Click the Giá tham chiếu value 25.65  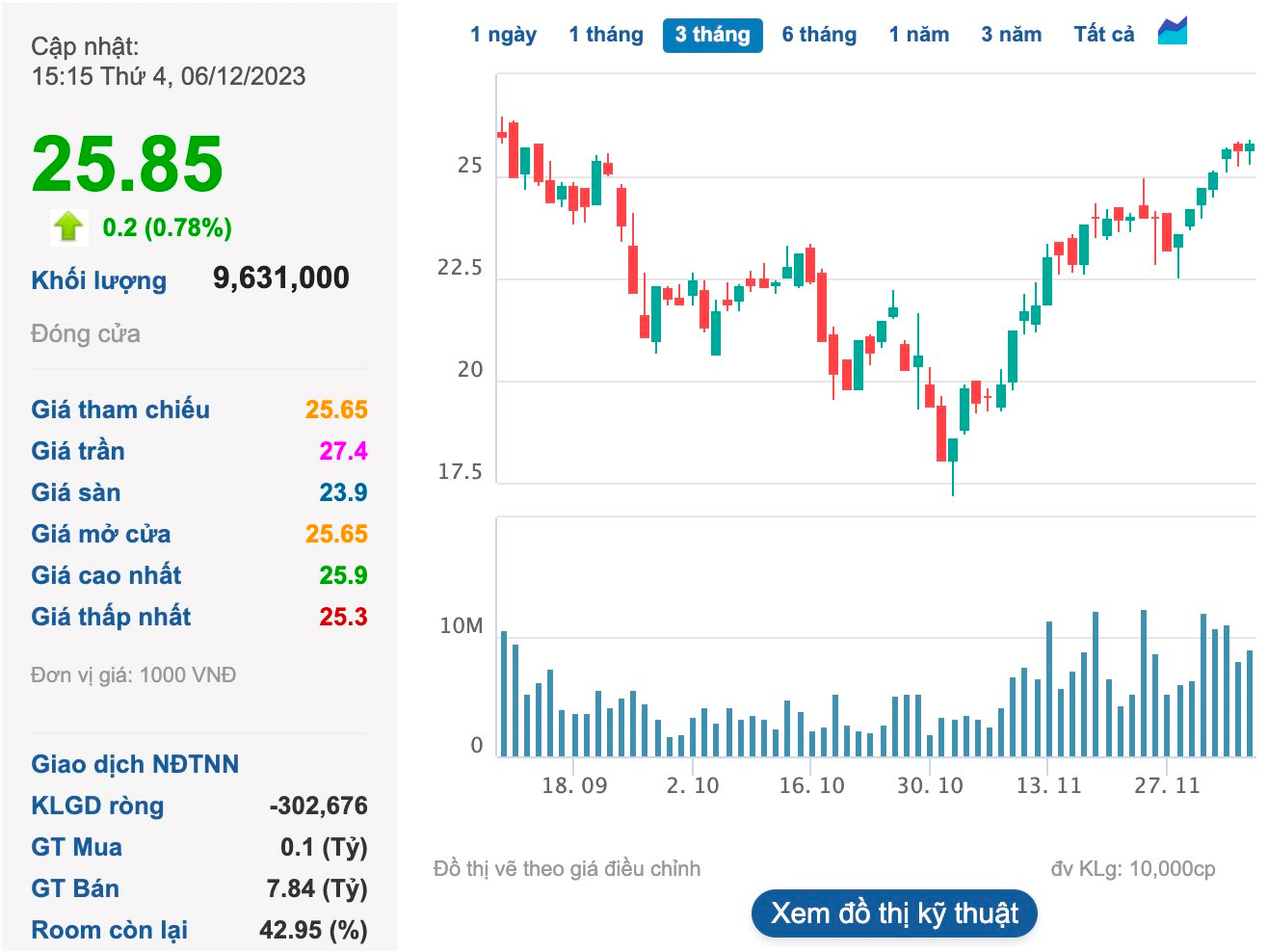336,410
